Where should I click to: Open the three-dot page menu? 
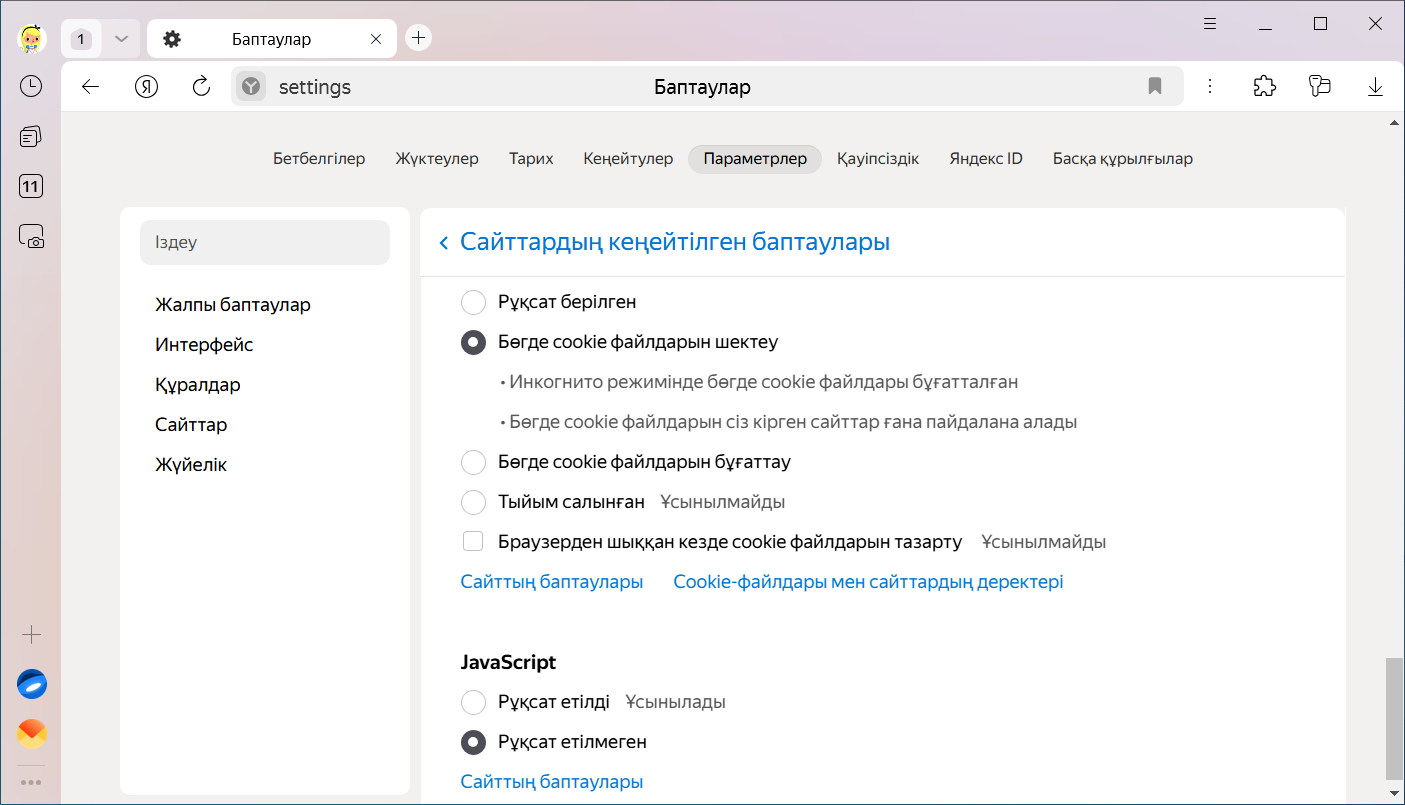pyautogui.click(x=1210, y=87)
